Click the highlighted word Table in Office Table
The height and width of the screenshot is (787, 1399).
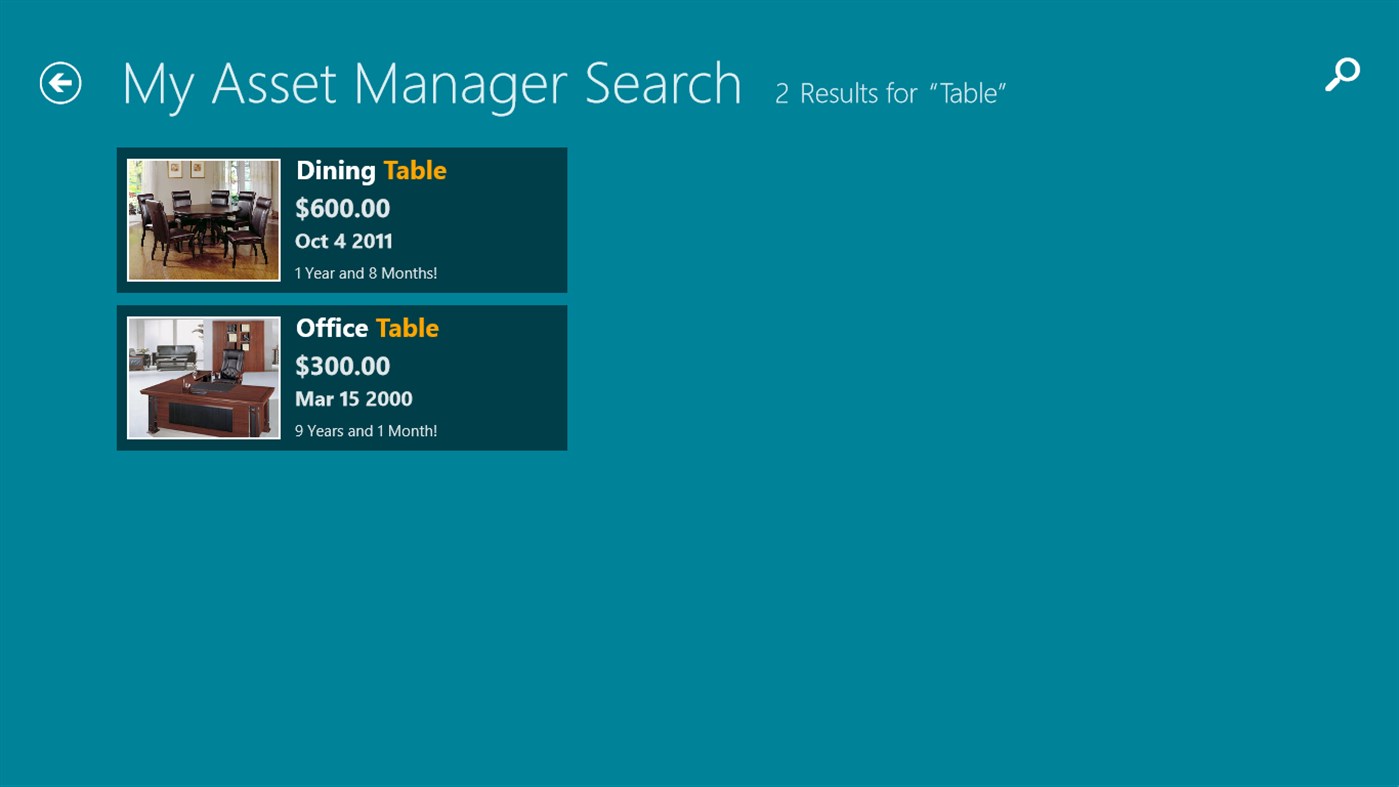(406, 328)
